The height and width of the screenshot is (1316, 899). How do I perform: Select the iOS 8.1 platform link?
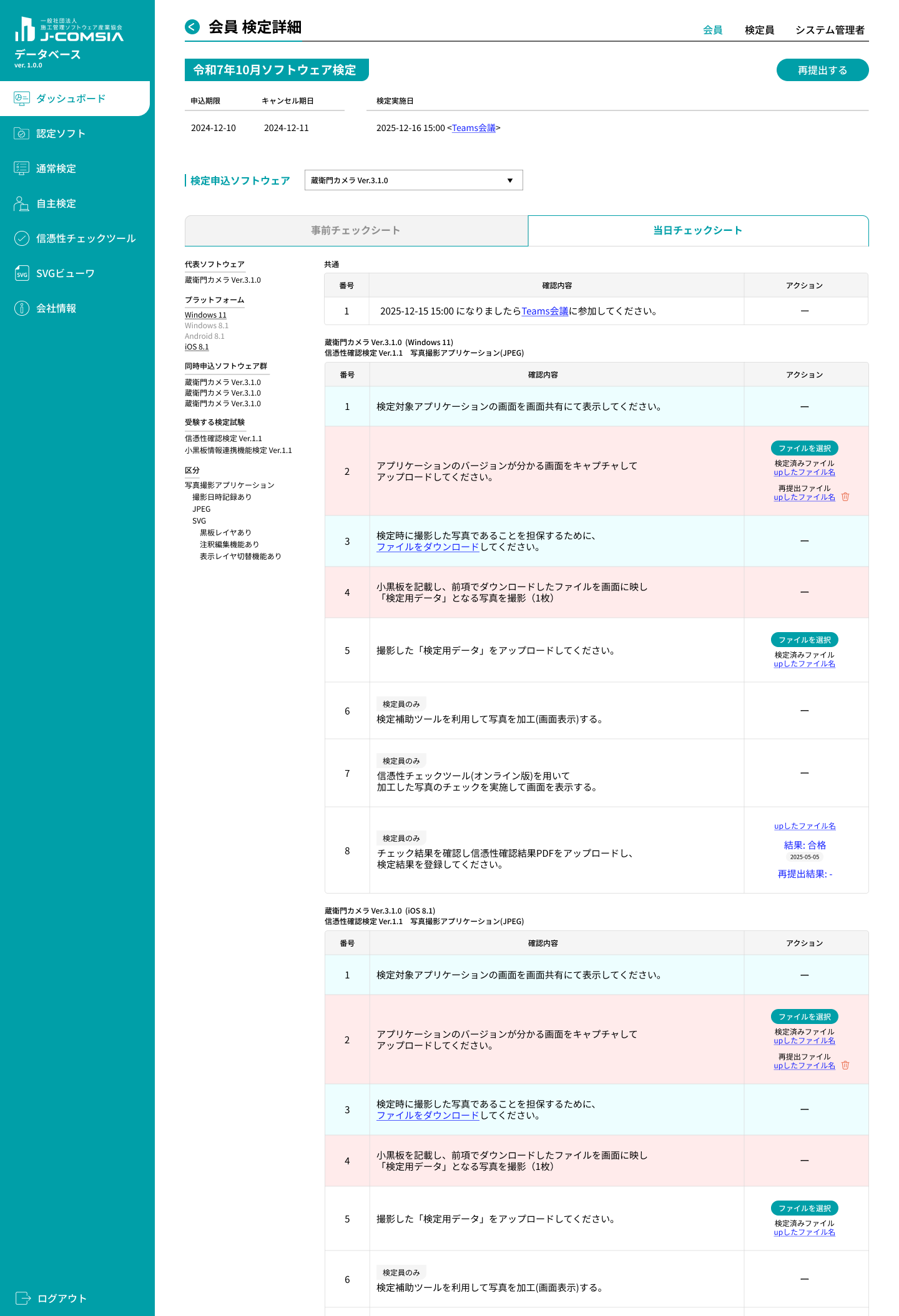pyautogui.click(x=197, y=347)
